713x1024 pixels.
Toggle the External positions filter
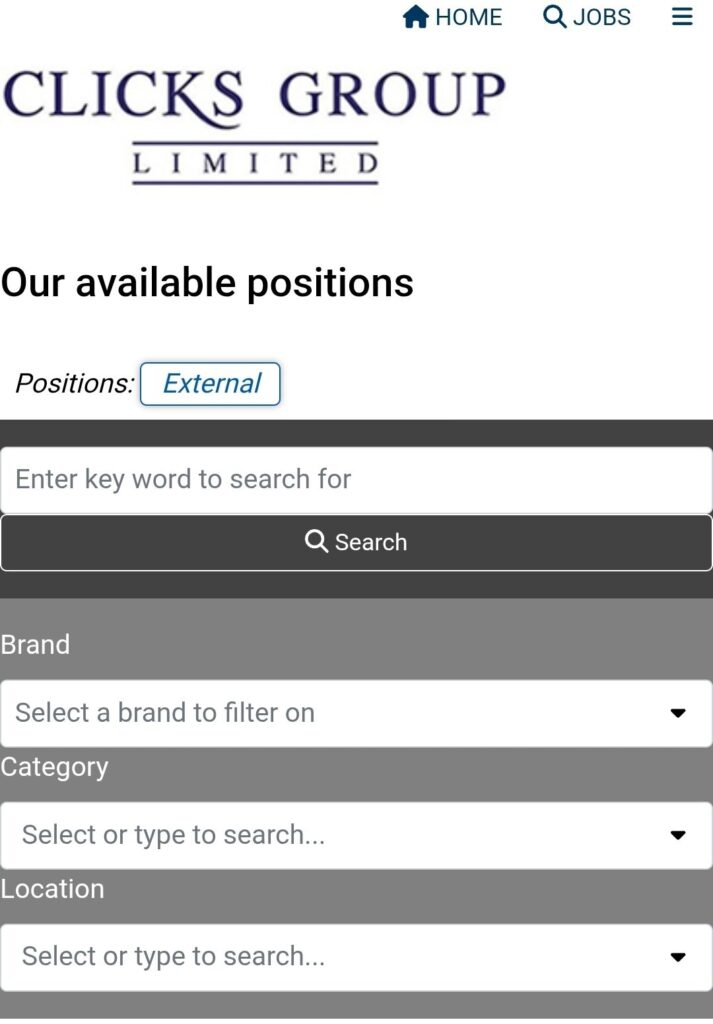point(210,384)
